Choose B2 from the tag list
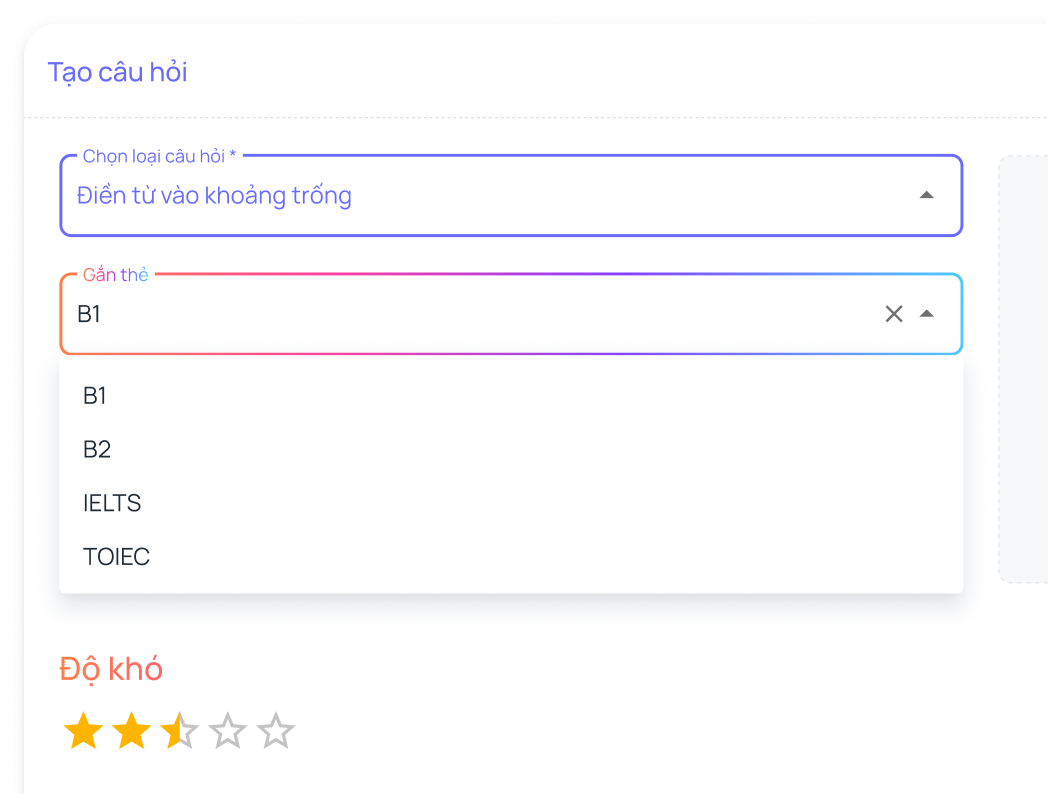 (97, 450)
